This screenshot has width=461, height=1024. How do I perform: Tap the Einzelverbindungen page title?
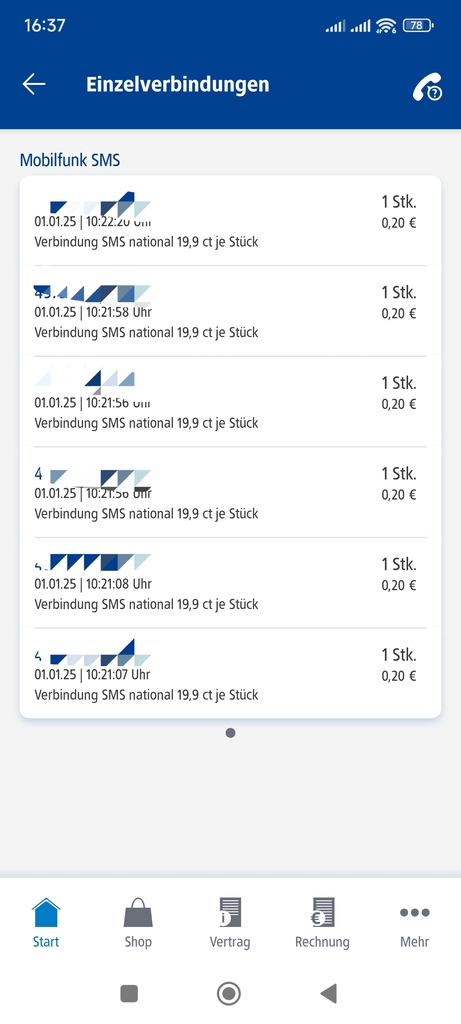(178, 84)
